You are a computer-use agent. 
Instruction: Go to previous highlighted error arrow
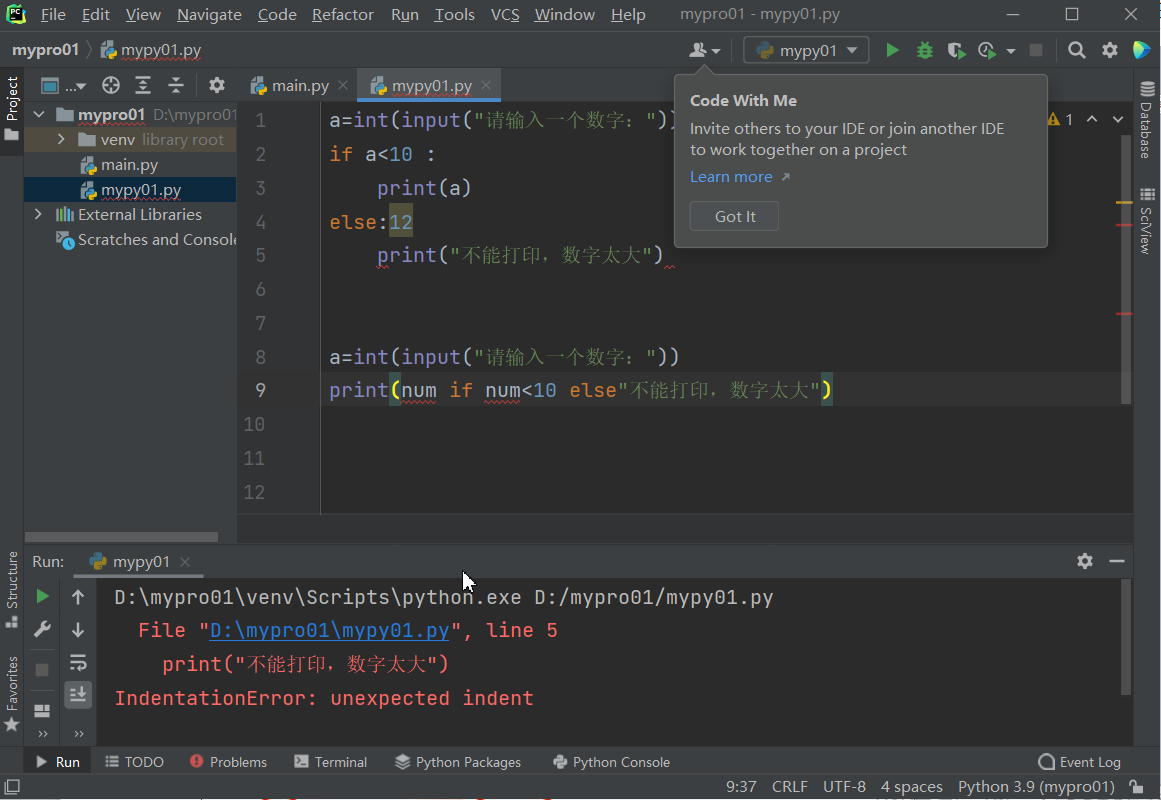(1092, 119)
